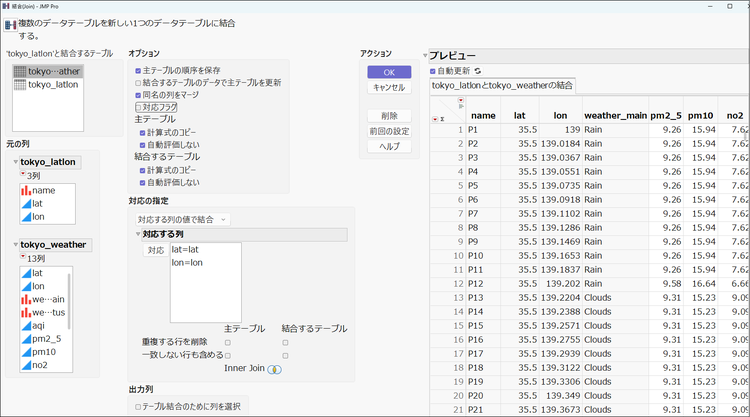The image size is (750, 417).
Task: Toggle 主テーブル 自動評価しない checkbox
Action: [143, 145]
